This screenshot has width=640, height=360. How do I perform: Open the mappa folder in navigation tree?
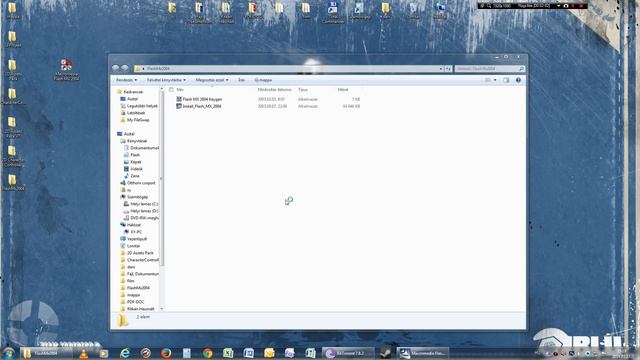point(130,295)
